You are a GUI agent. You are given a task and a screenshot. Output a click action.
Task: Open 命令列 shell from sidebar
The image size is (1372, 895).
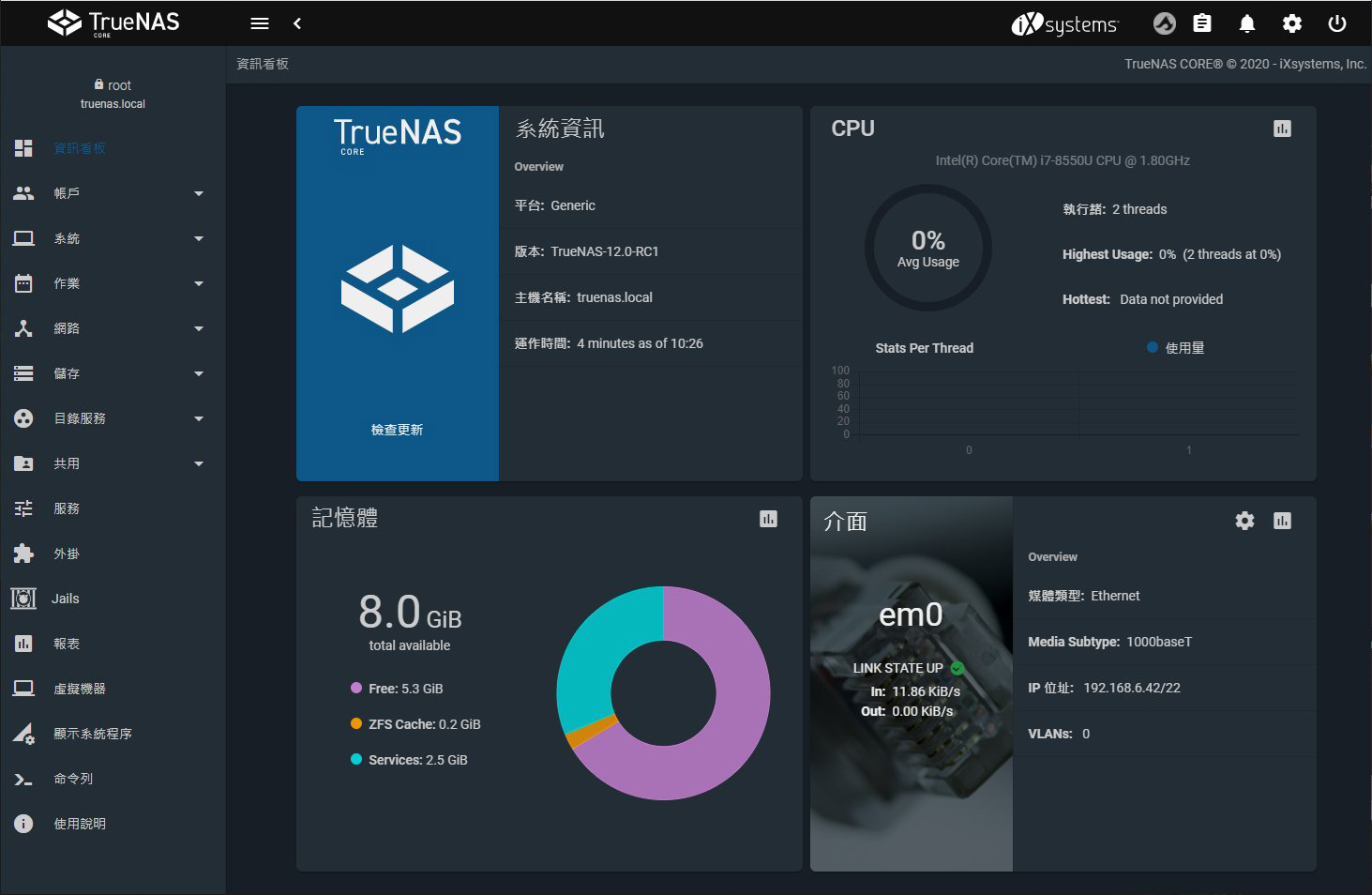73,779
